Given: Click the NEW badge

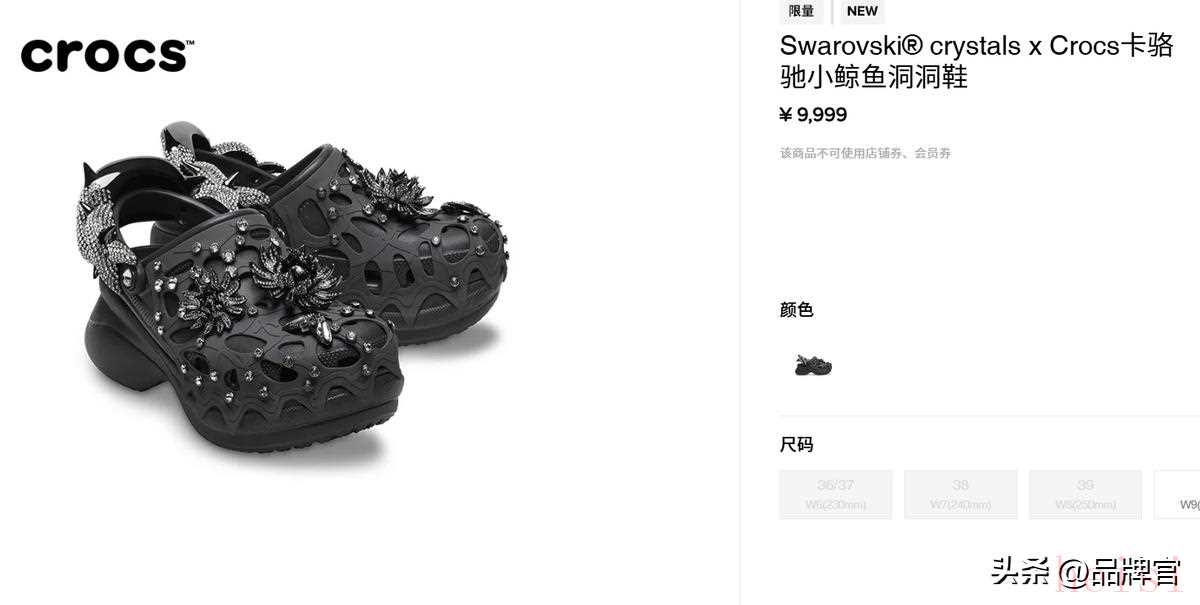Looking at the screenshot, I should (x=862, y=11).
